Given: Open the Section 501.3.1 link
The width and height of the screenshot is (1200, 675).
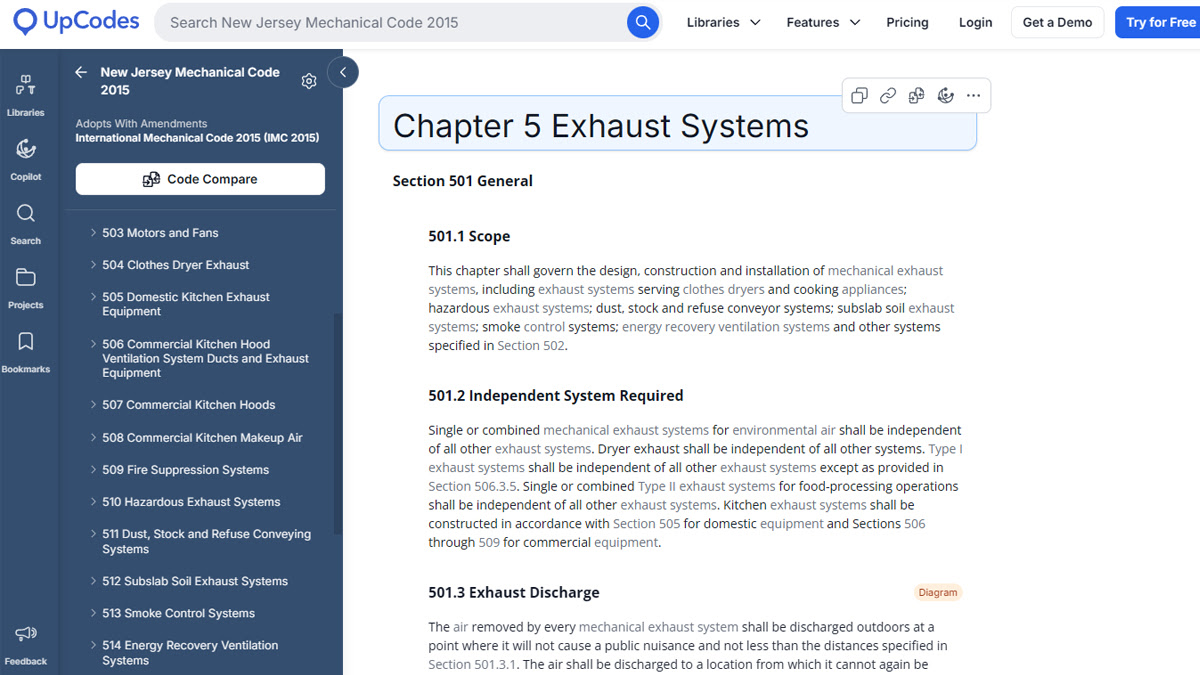Looking at the screenshot, I should [x=473, y=664].
